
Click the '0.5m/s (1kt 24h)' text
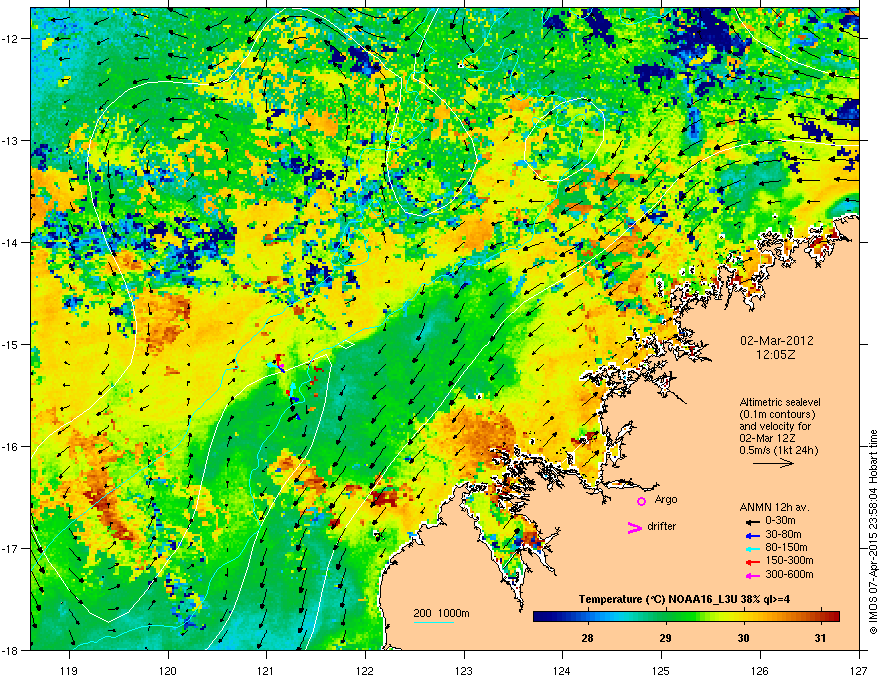[778, 450]
